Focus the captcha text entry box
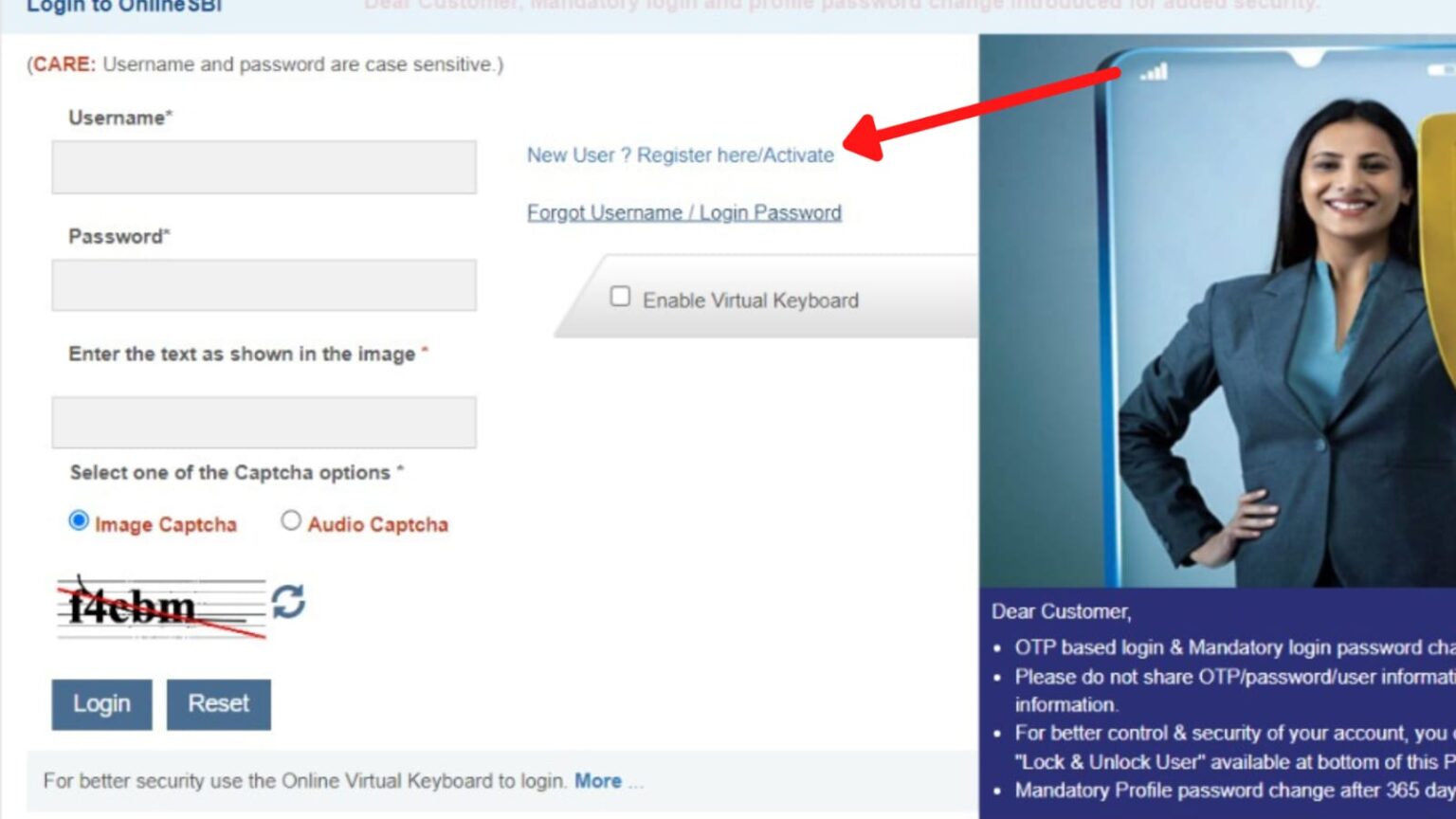This screenshot has height=819, width=1456. click(x=264, y=423)
